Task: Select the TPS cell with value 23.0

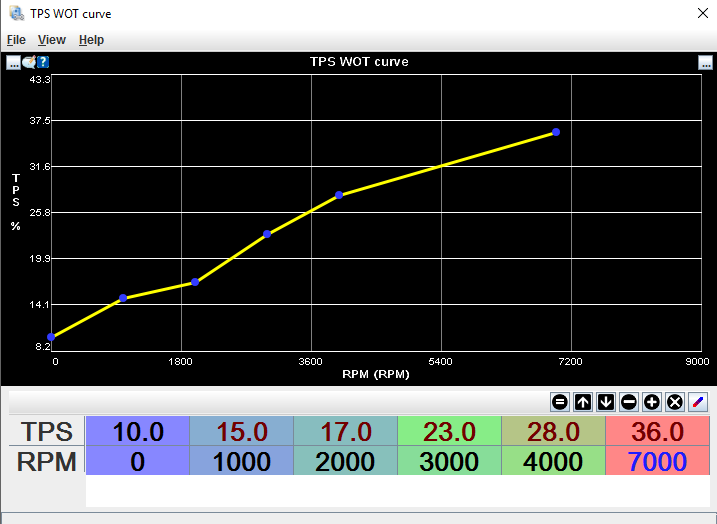Action: coord(449,432)
